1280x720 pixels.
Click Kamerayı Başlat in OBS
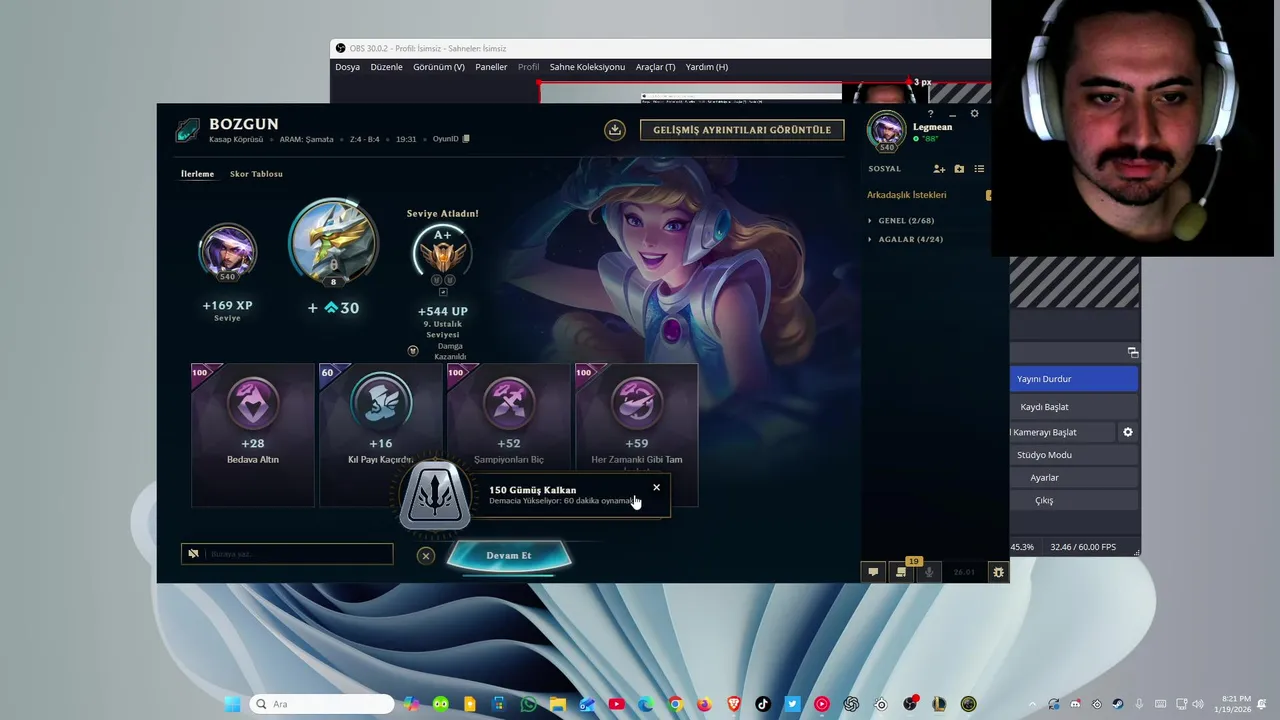click(x=1062, y=432)
